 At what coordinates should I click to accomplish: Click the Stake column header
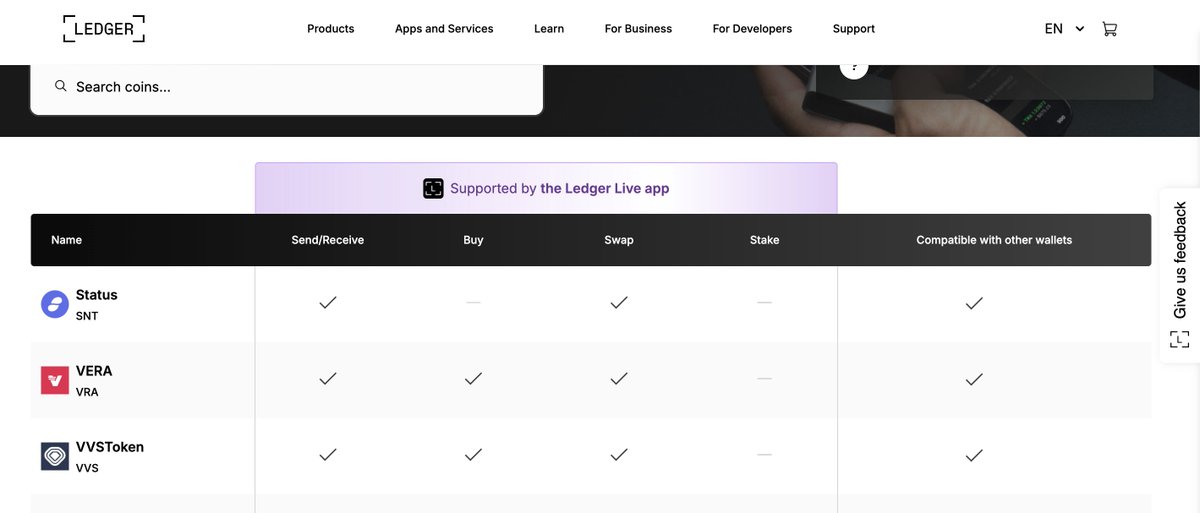coord(764,240)
